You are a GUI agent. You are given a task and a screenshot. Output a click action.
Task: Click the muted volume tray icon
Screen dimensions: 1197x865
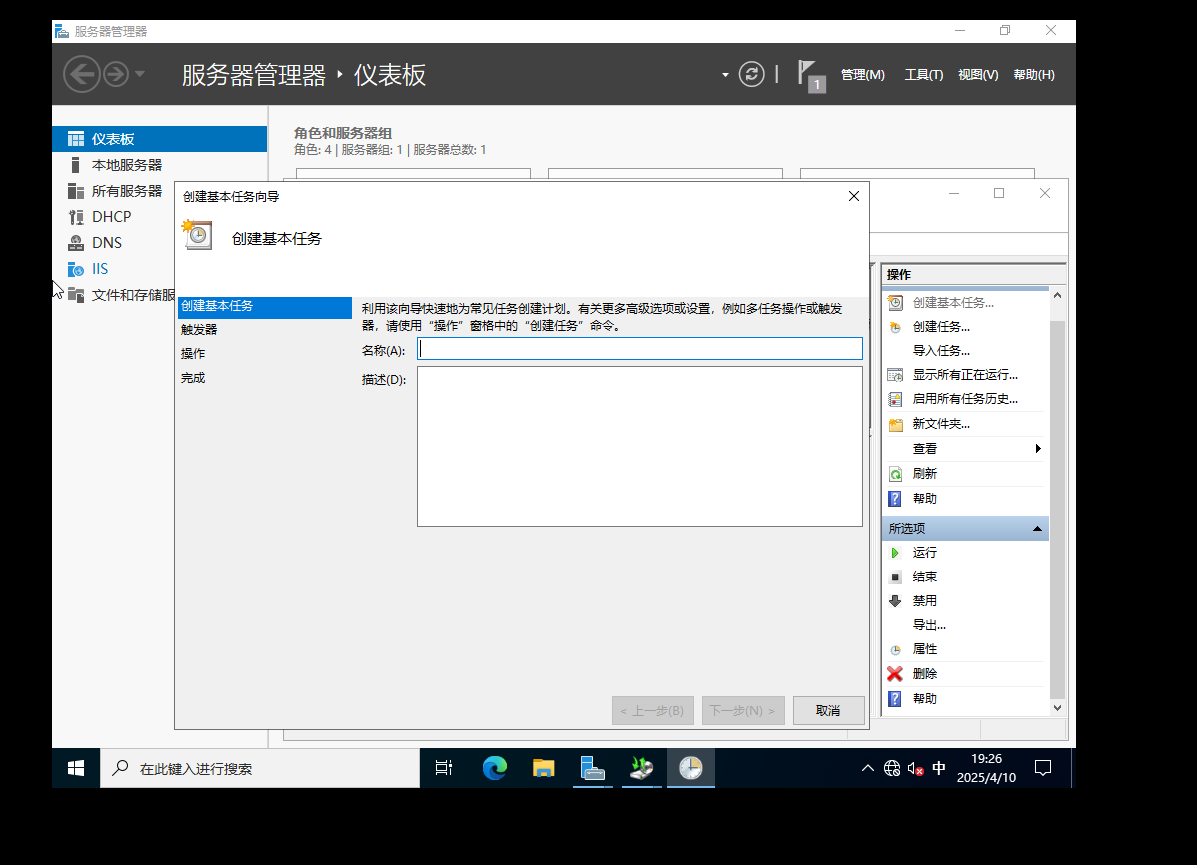click(915, 769)
